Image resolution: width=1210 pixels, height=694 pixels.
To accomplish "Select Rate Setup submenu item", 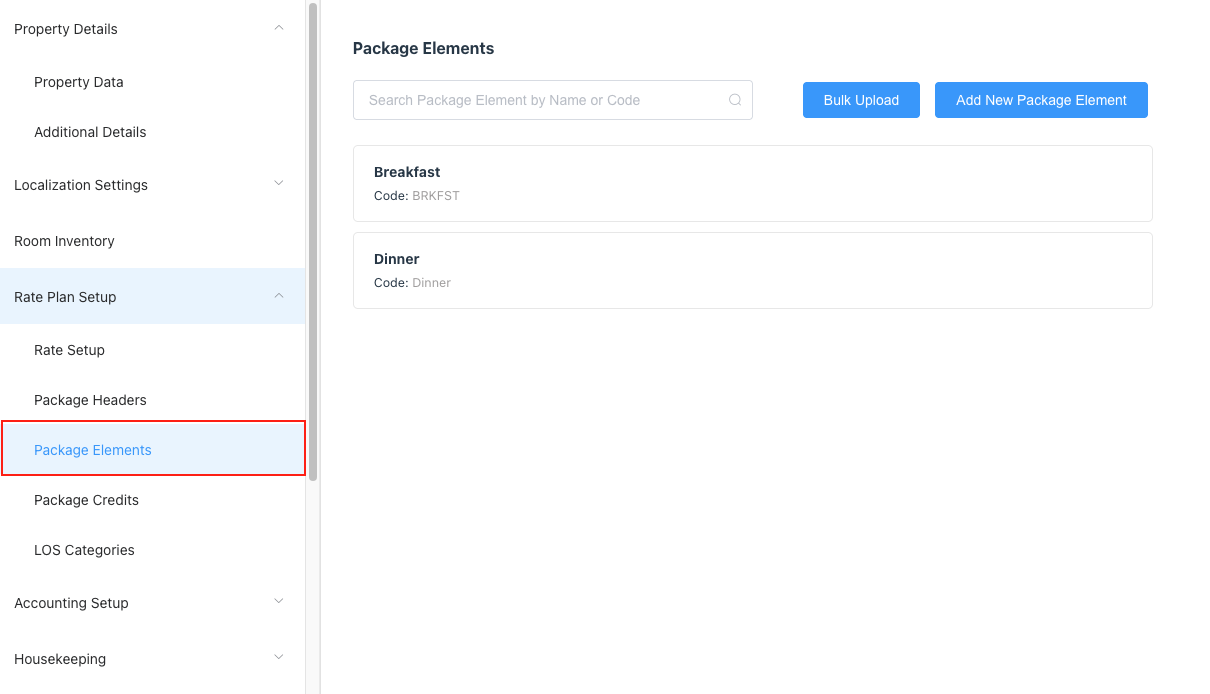I will pos(69,350).
